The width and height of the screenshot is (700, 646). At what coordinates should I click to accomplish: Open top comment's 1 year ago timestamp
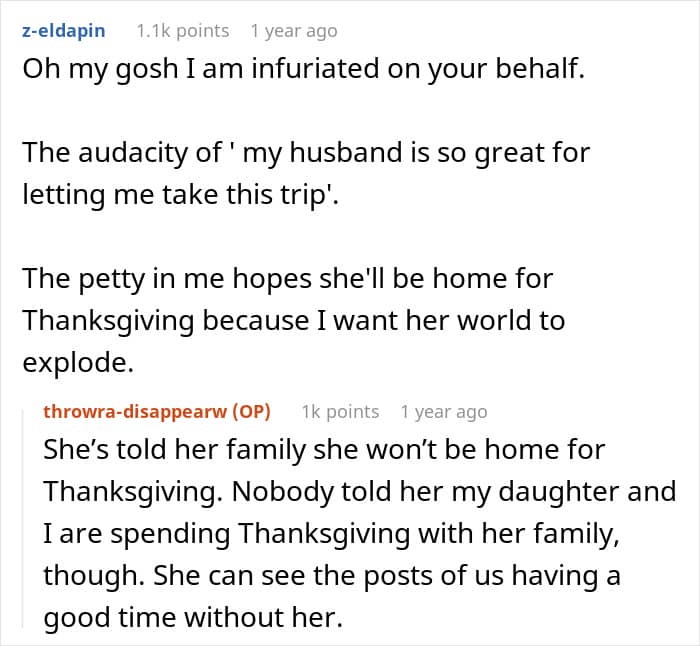294,31
